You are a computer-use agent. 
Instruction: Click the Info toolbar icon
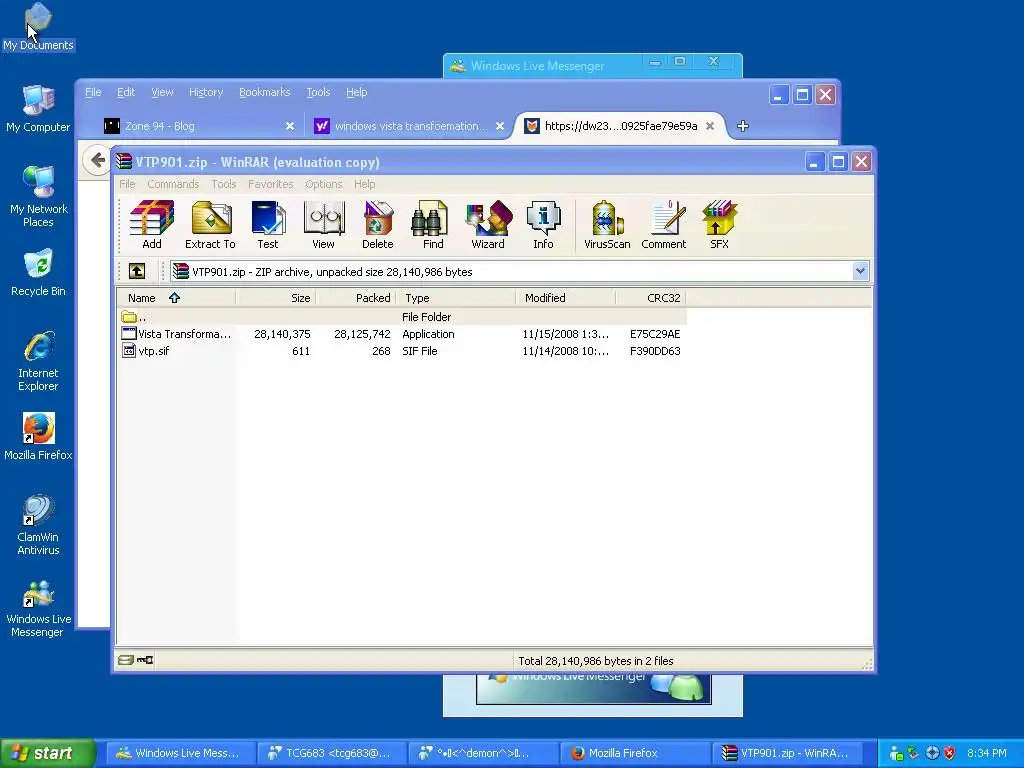543,225
